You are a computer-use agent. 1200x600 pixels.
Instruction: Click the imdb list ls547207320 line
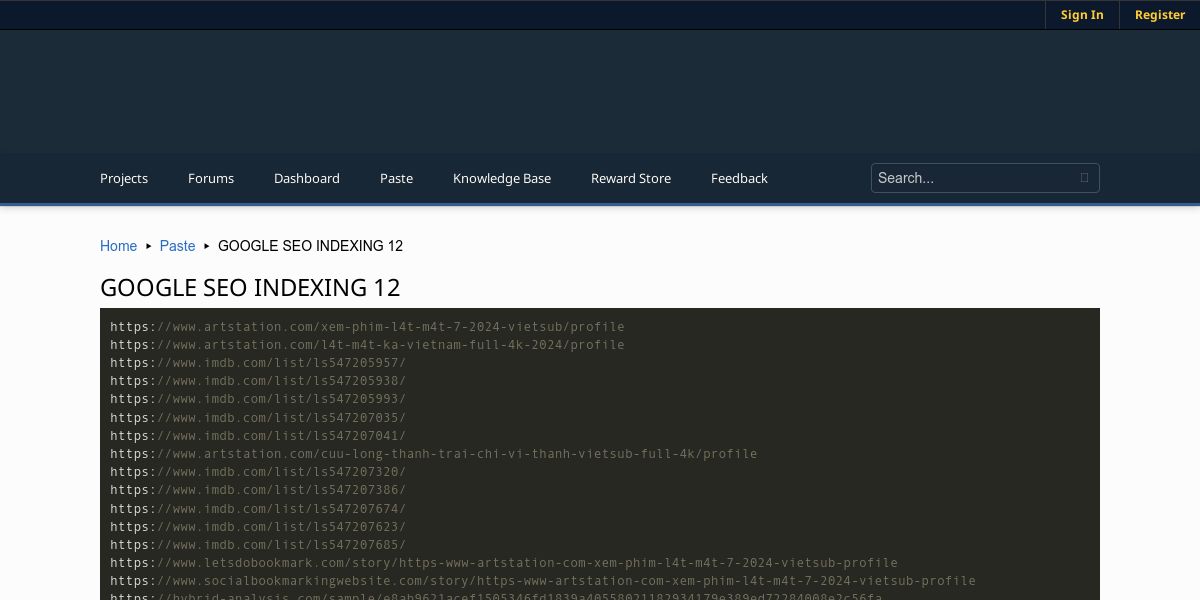(x=258, y=472)
